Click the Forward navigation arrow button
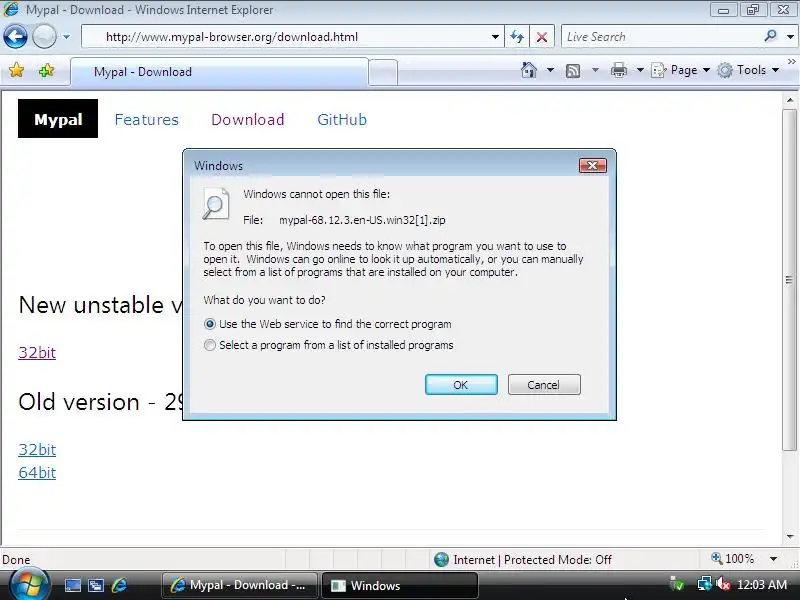This screenshot has width=800, height=600. click(x=44, y=37)
